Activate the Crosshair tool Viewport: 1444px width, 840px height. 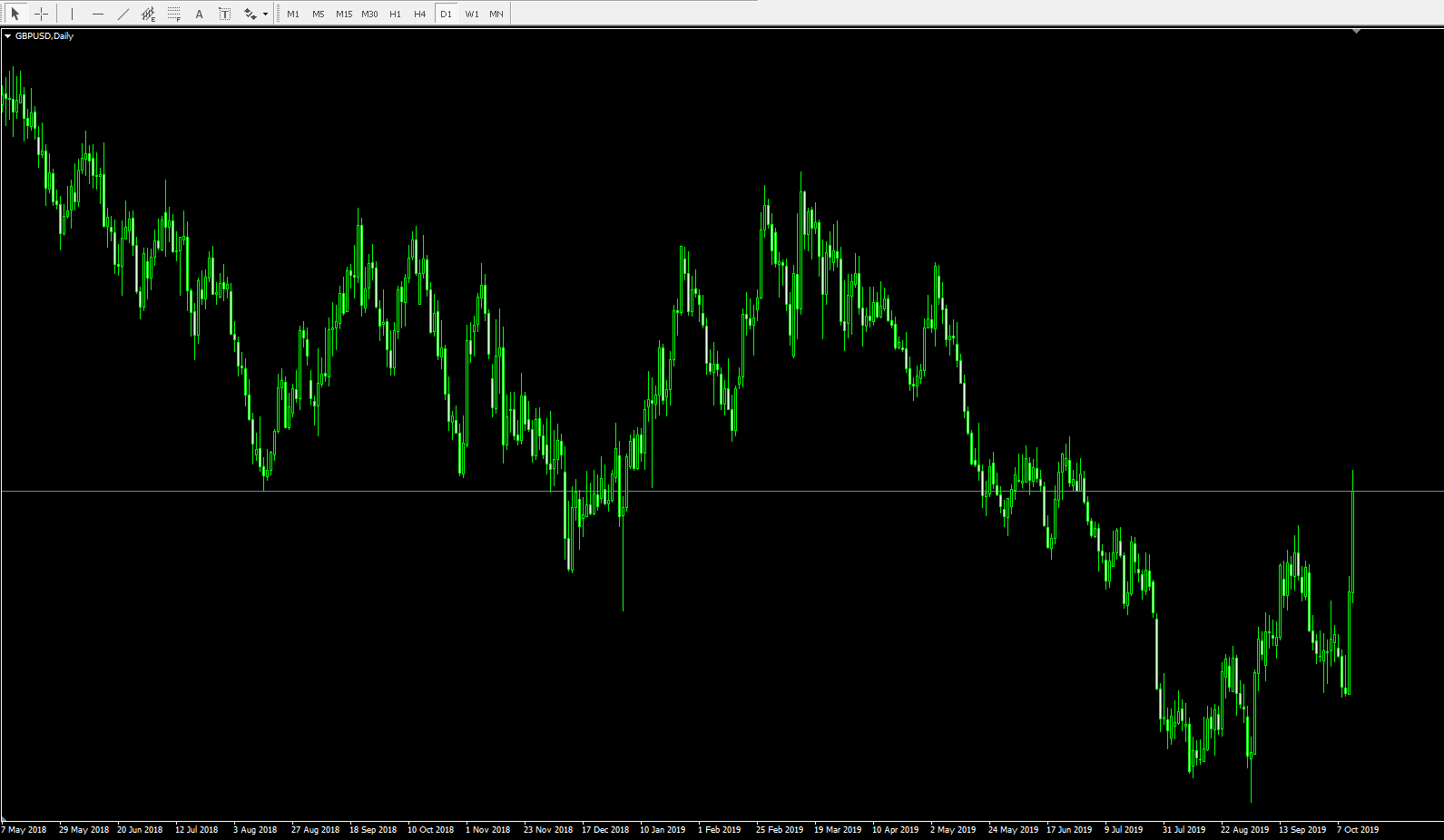41,14
